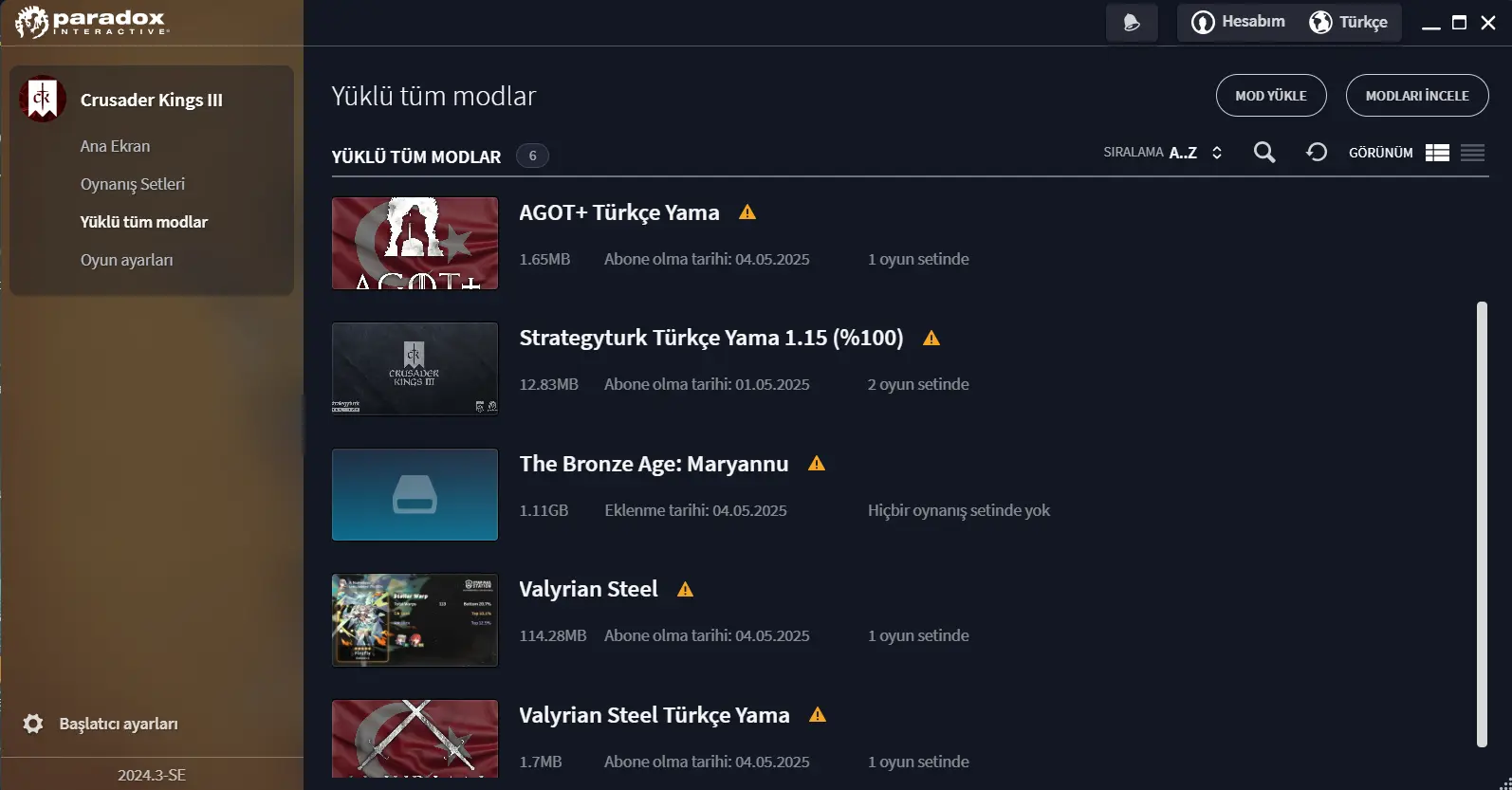Click the mod list vertical scrollbar
The image size is (1512, 790).
tap(1482, 524)
